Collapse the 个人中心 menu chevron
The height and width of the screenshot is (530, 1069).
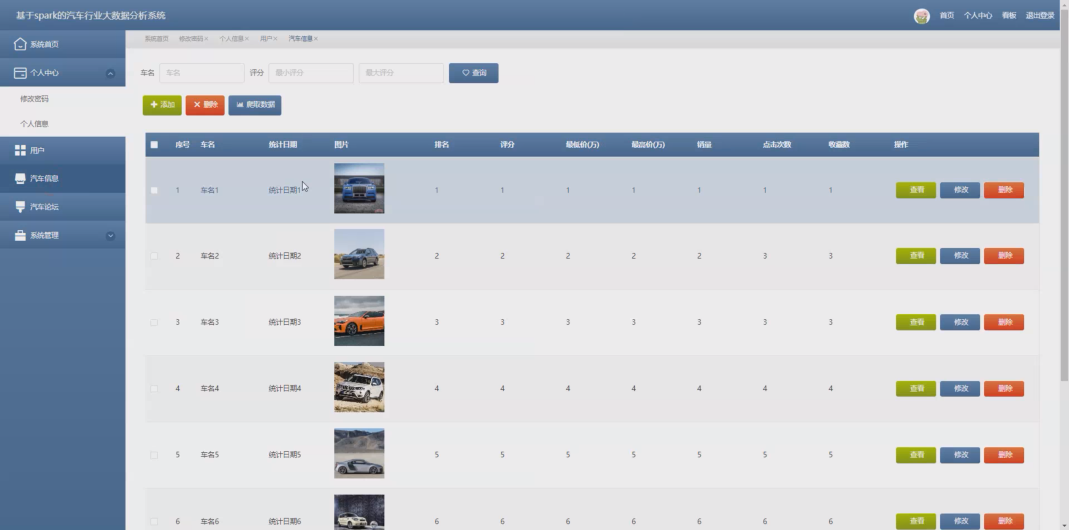tap(110, 74)
